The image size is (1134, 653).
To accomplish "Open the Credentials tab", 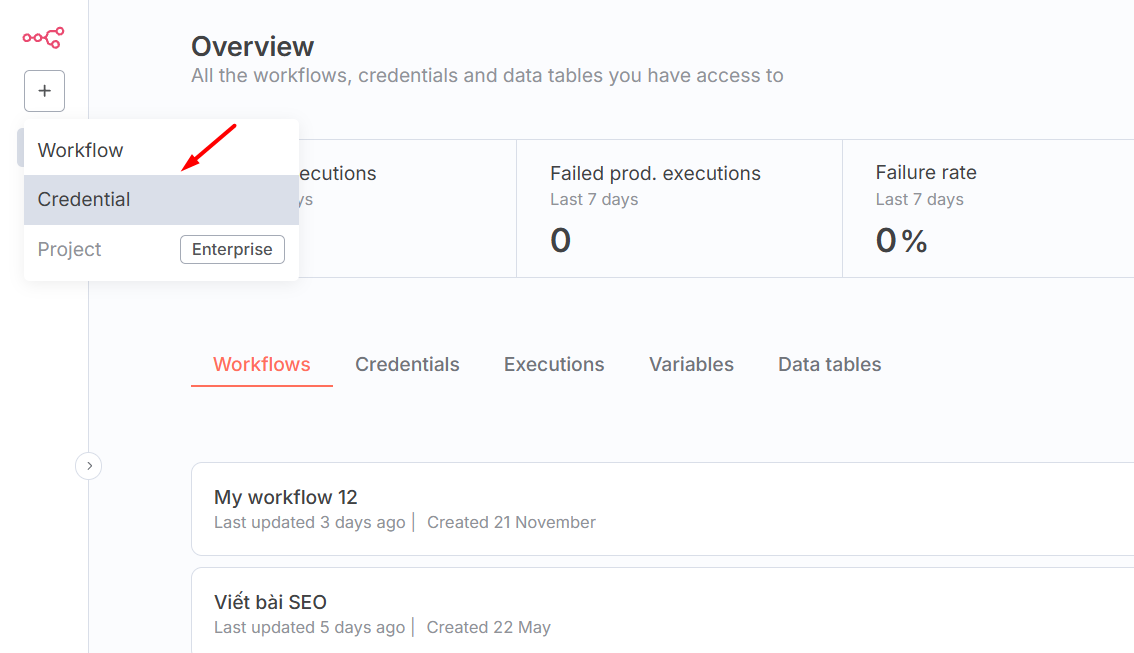I will point(407,365).
